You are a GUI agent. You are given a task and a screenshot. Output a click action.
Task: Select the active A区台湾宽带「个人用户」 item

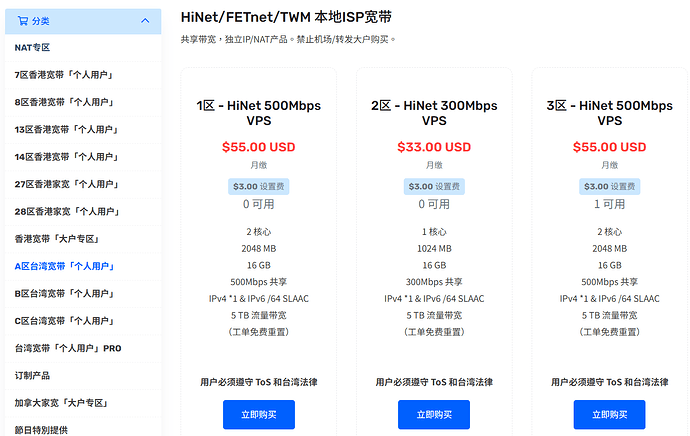(83, 266)
